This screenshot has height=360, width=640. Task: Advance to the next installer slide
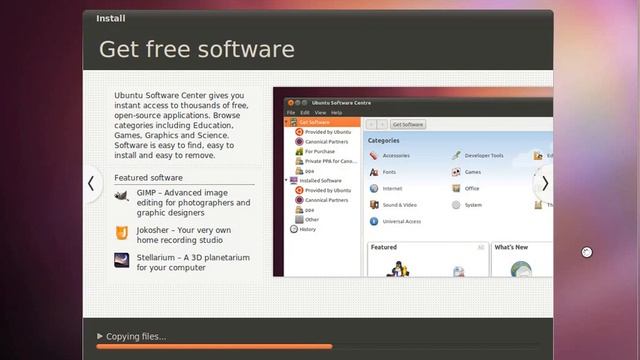(545, 184)
